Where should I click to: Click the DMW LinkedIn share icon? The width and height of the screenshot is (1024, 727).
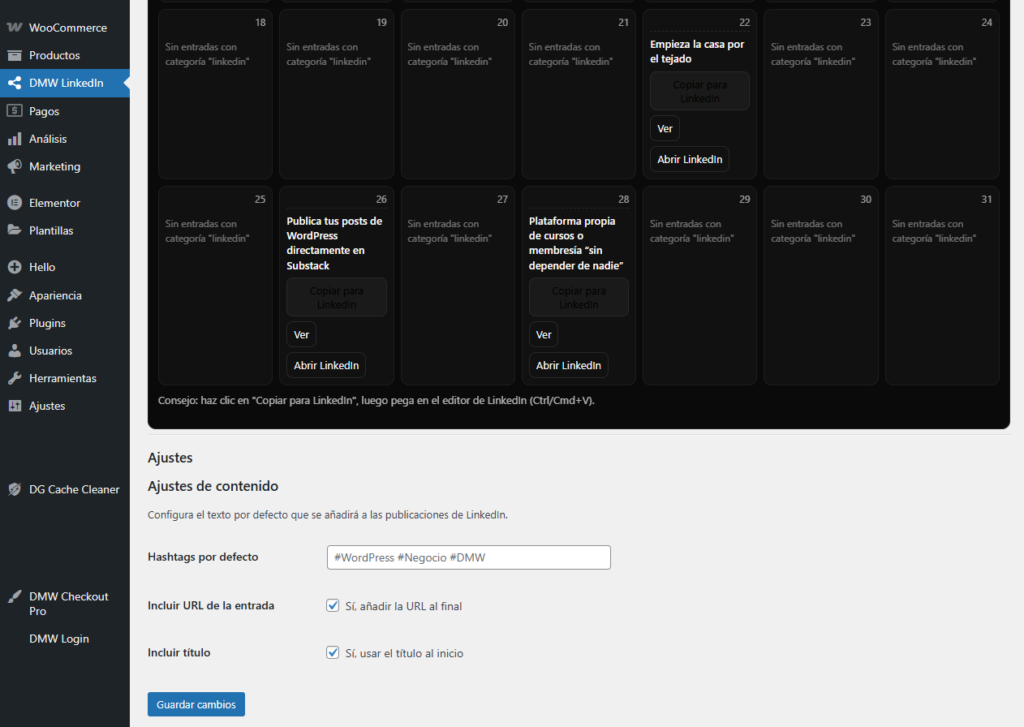pyautogui.click(x=15, y=83)
